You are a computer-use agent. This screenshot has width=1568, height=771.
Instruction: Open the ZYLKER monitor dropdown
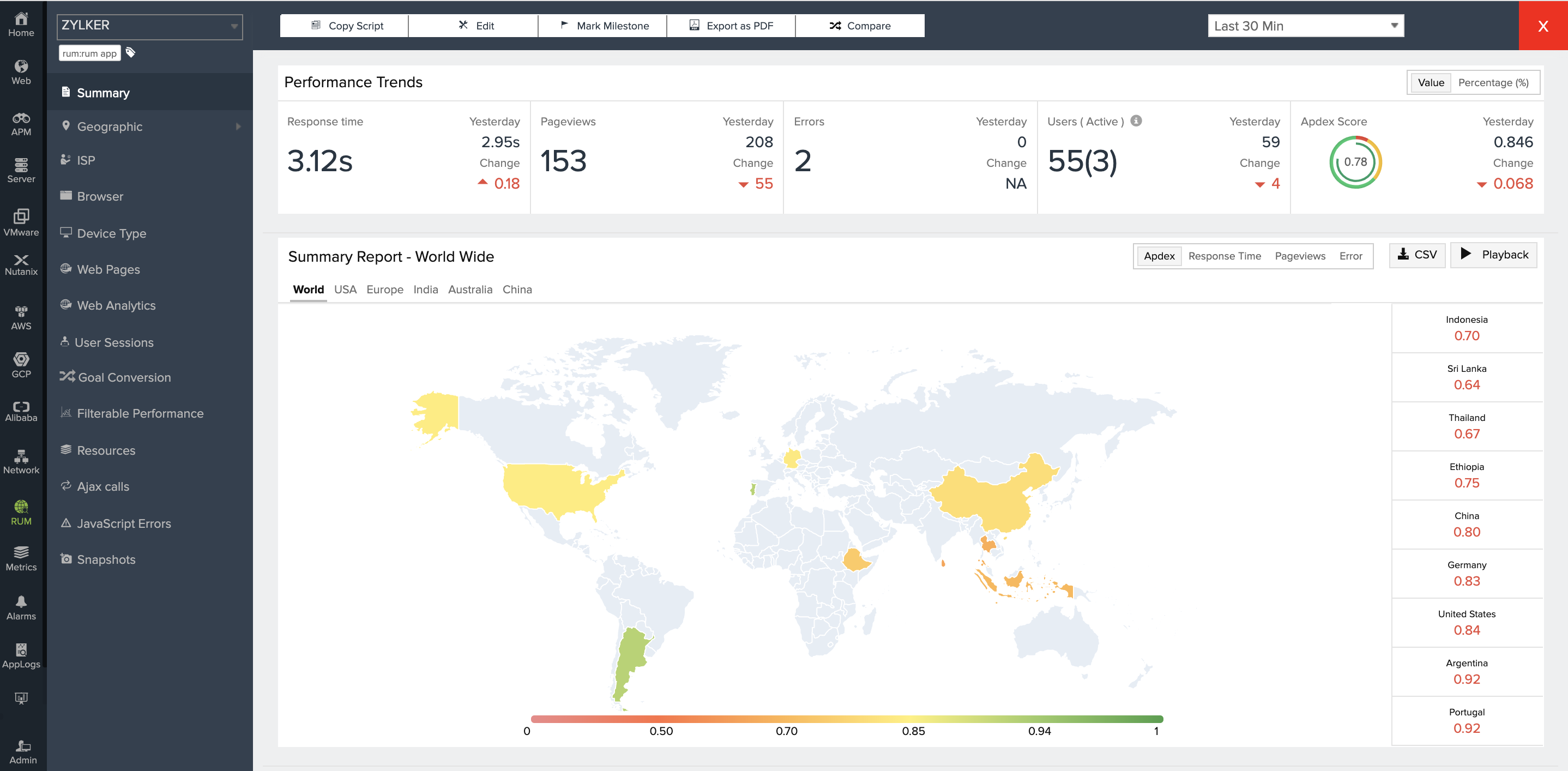point(149,26)
